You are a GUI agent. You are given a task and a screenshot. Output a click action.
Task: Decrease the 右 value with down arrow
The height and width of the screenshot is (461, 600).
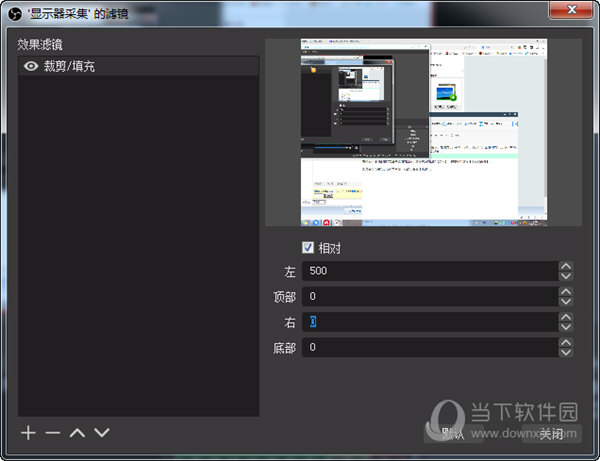(567, 327)
